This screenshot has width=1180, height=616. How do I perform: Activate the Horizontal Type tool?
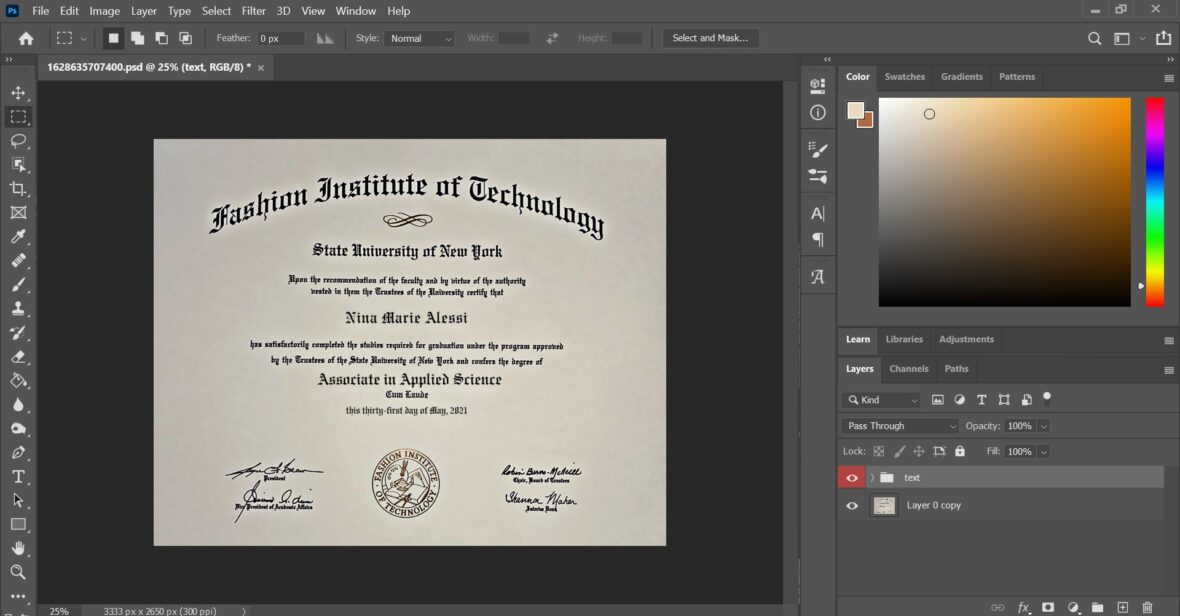point(18,476)
